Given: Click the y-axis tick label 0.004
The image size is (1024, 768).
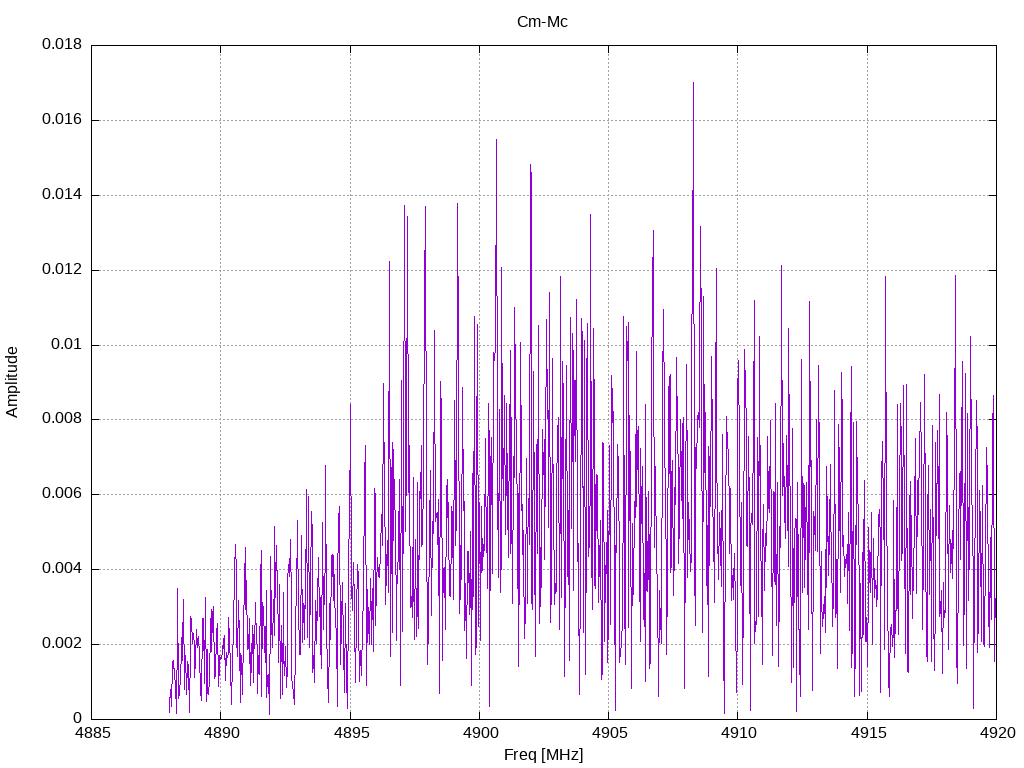Looking at the screenshot, I should [x=62, y=569].
